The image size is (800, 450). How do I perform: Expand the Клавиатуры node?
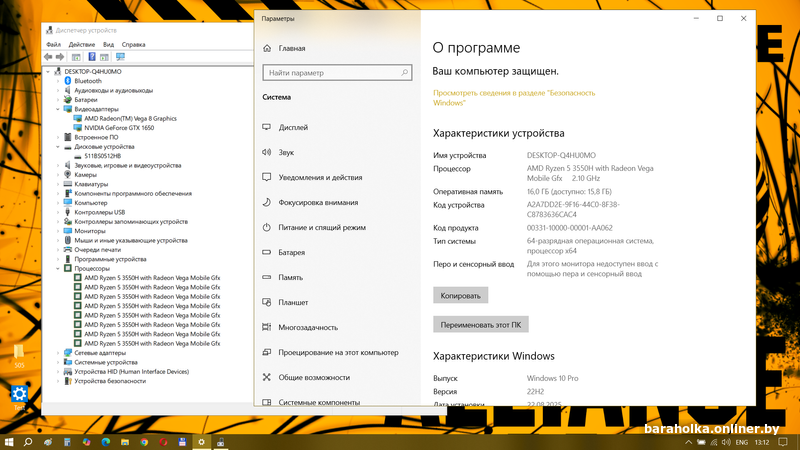tap(58, 184)
